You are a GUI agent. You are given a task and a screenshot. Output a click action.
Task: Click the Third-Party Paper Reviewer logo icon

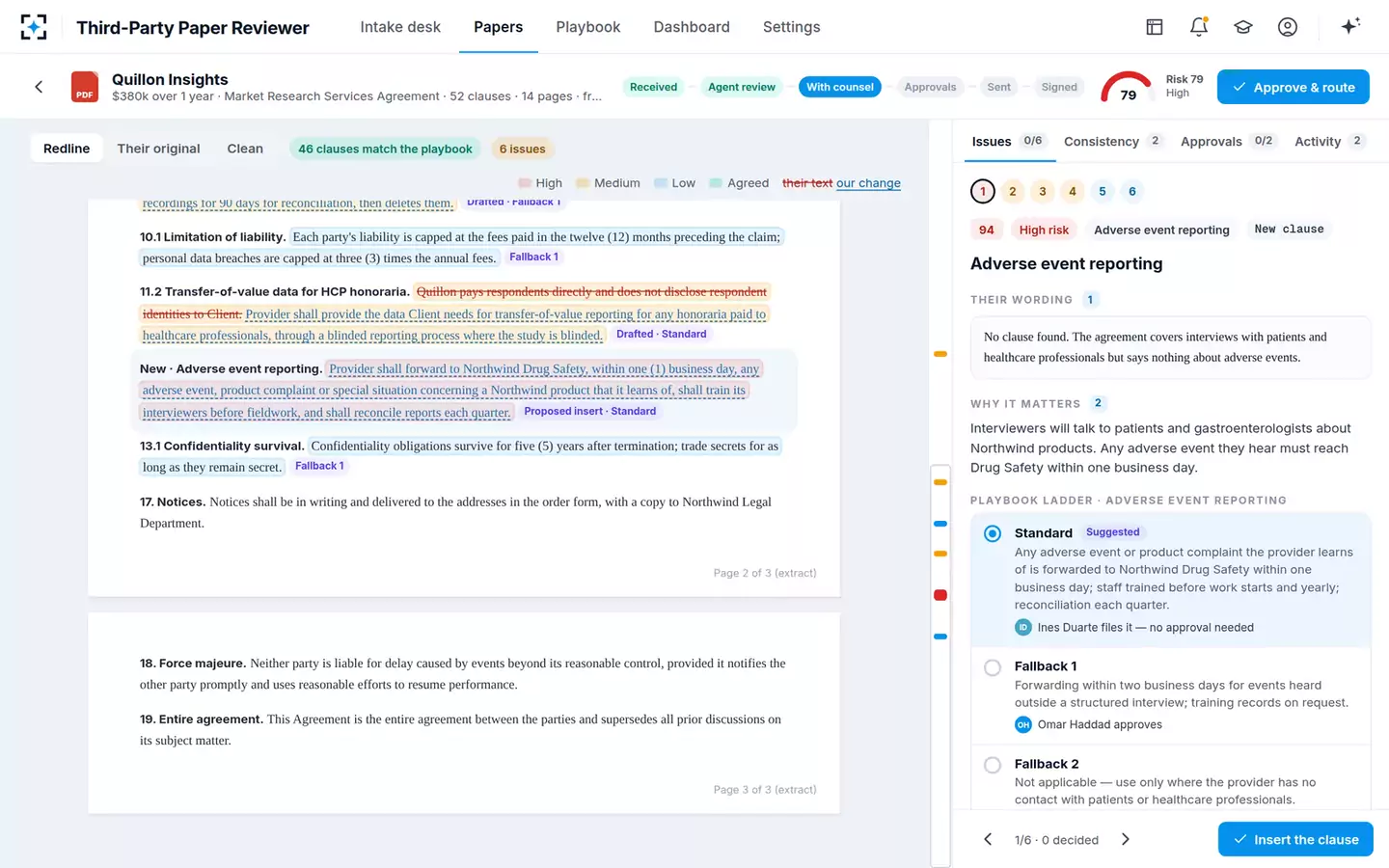pyautogui.click(x=34, y=27)
